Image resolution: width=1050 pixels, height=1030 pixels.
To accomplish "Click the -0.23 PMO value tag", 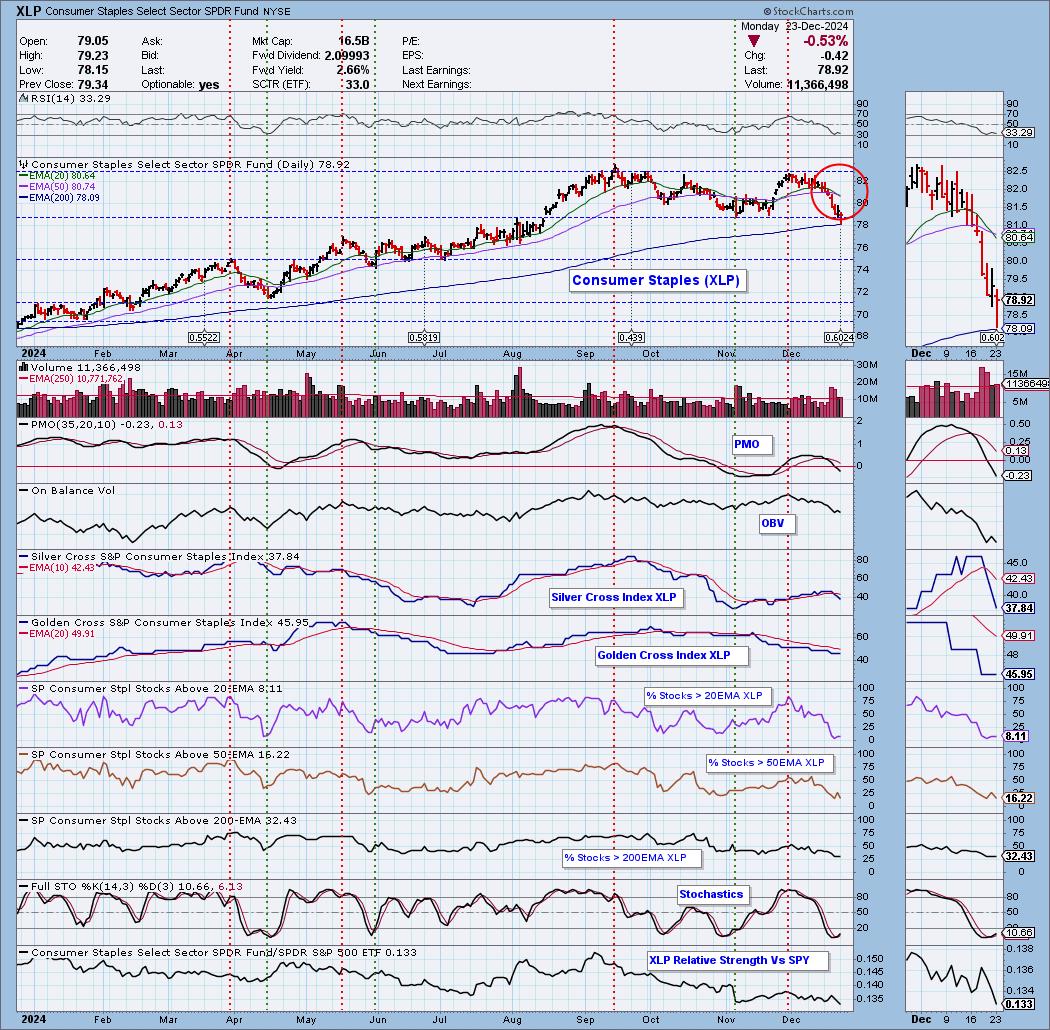I will point(1018,475).
